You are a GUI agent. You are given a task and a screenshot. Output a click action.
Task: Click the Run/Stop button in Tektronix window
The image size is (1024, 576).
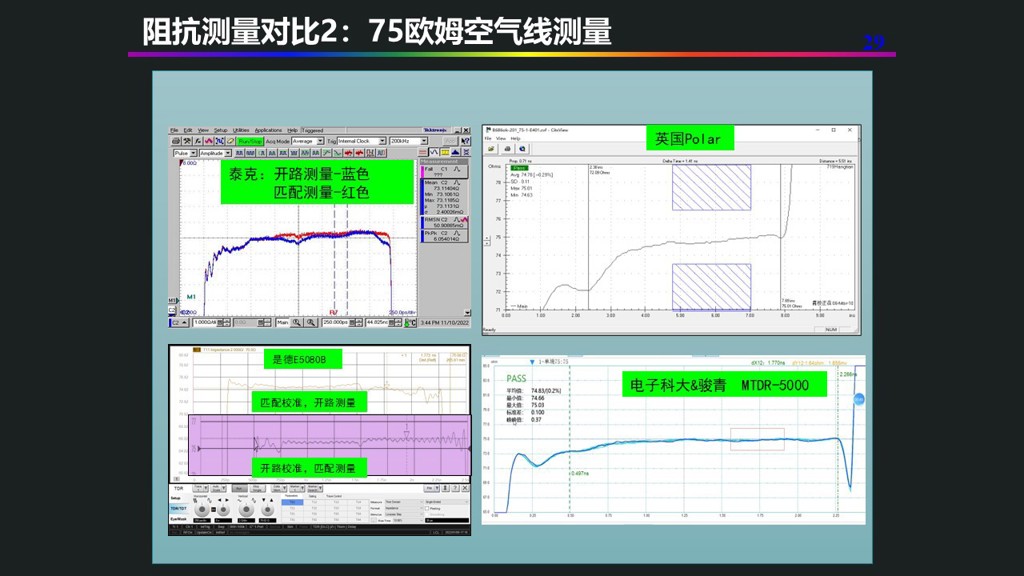pos(249,141)
